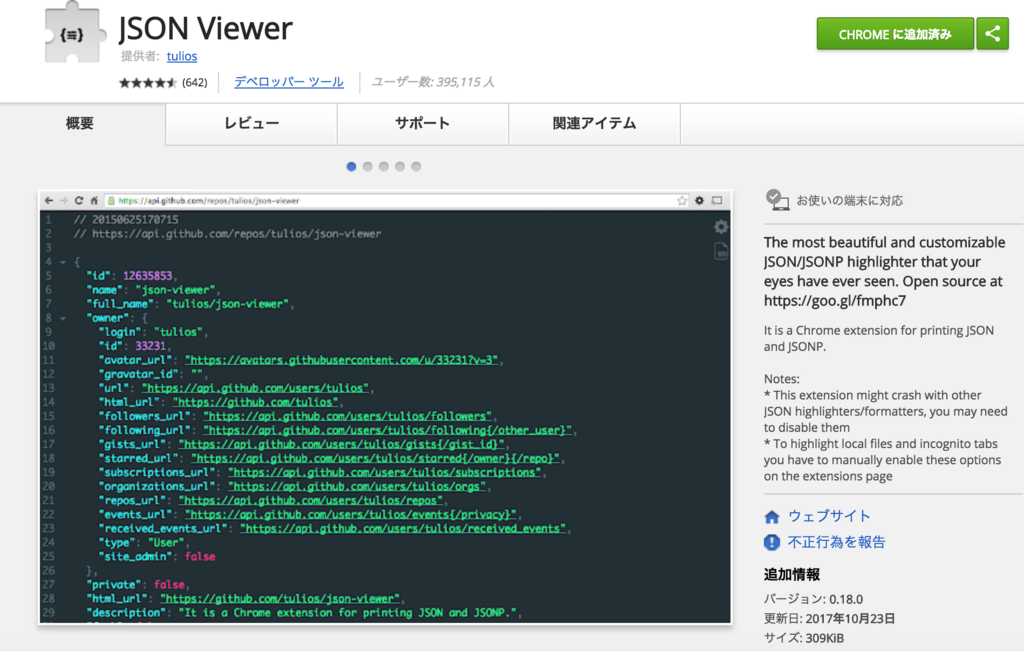The height and width of the screenshot is (651, 1024).
Task: Open the followers_url link in JSON
Action: click(347, 416)
